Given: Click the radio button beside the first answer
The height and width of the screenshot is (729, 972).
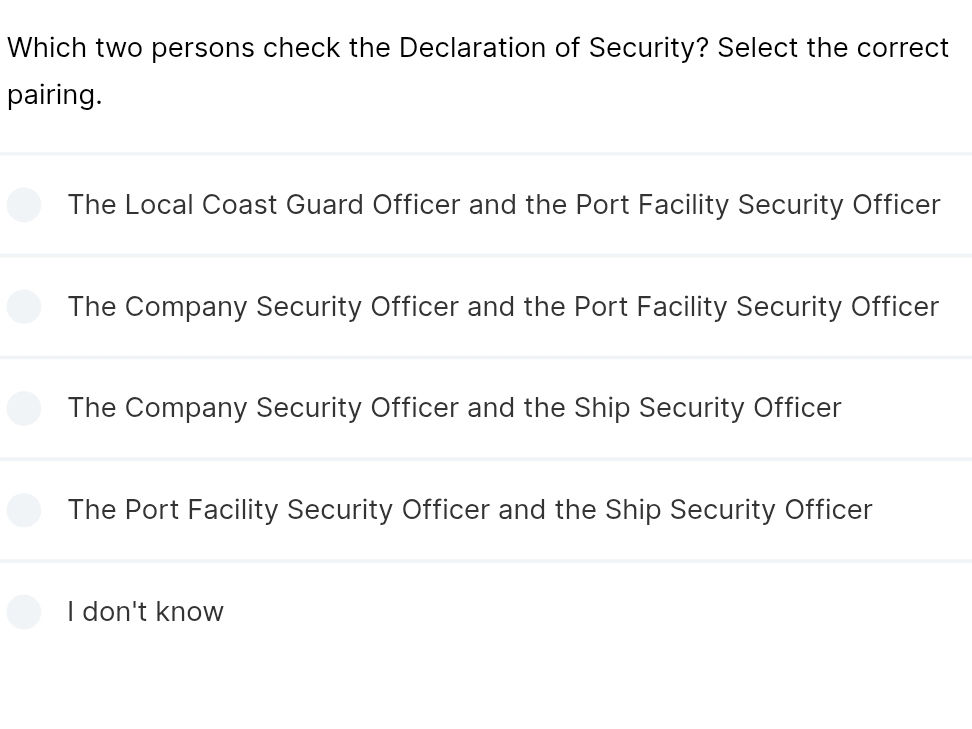Looking at the screenshot, I should pos(24,205).
